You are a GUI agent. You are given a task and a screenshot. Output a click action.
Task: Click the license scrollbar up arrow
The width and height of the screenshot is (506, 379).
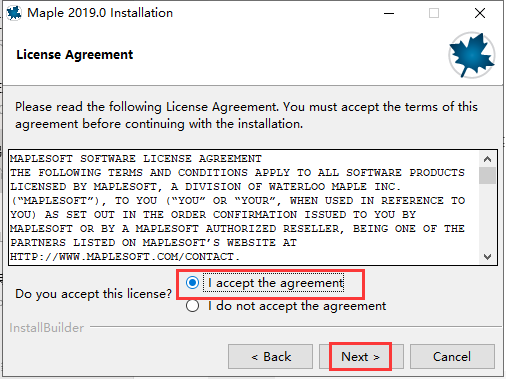487,159
